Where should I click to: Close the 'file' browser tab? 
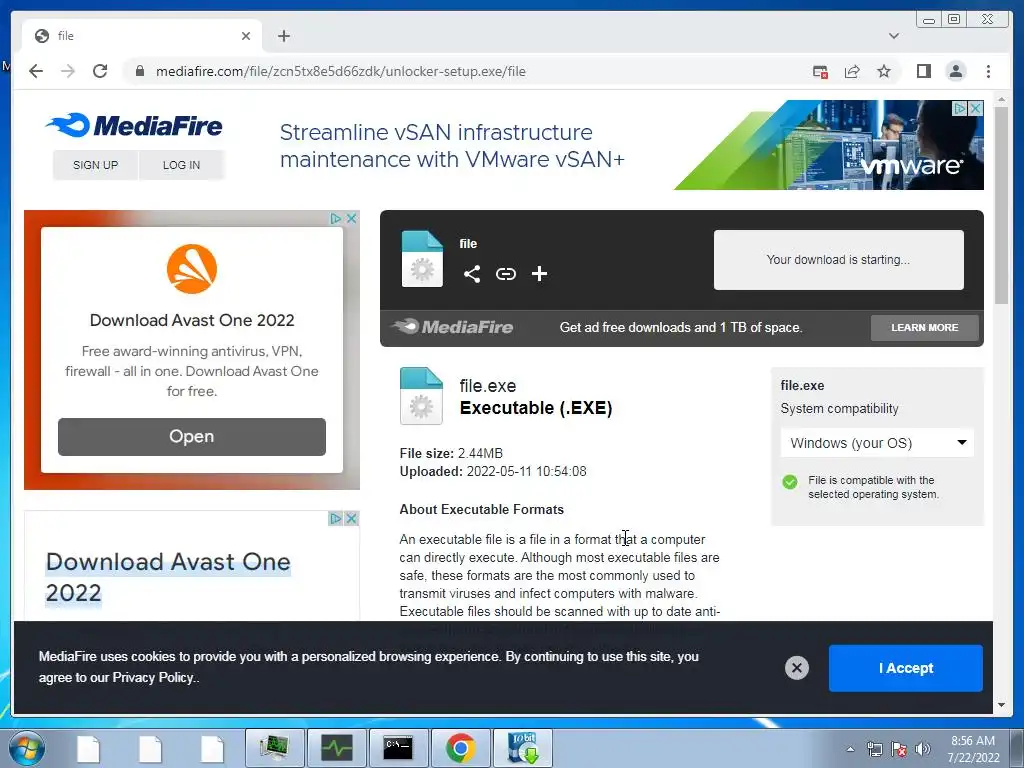tap(246, 36)
